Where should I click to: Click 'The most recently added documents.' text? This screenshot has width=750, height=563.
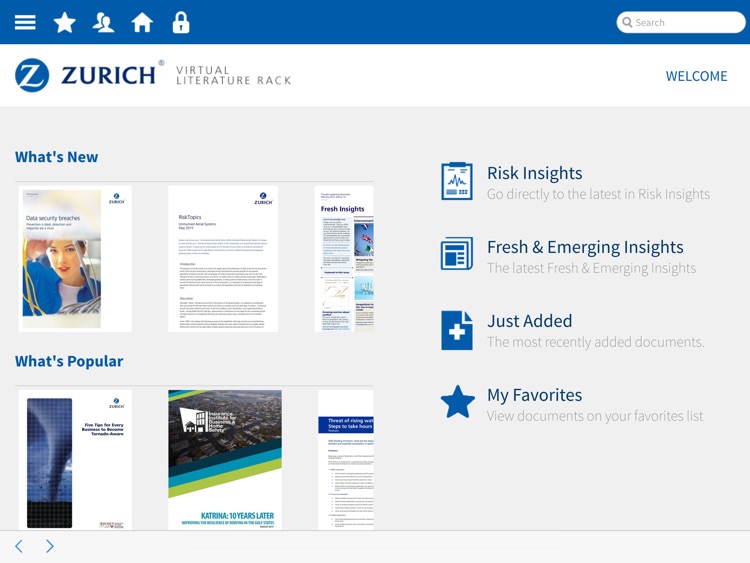click(596, 342)
